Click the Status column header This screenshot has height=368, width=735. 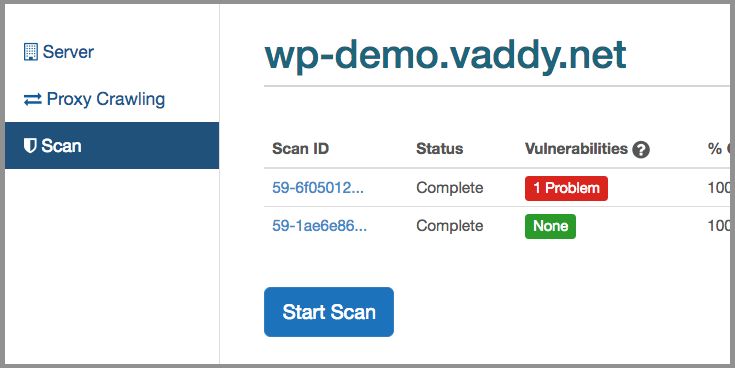pyautogui.click(x=439, y=149)
